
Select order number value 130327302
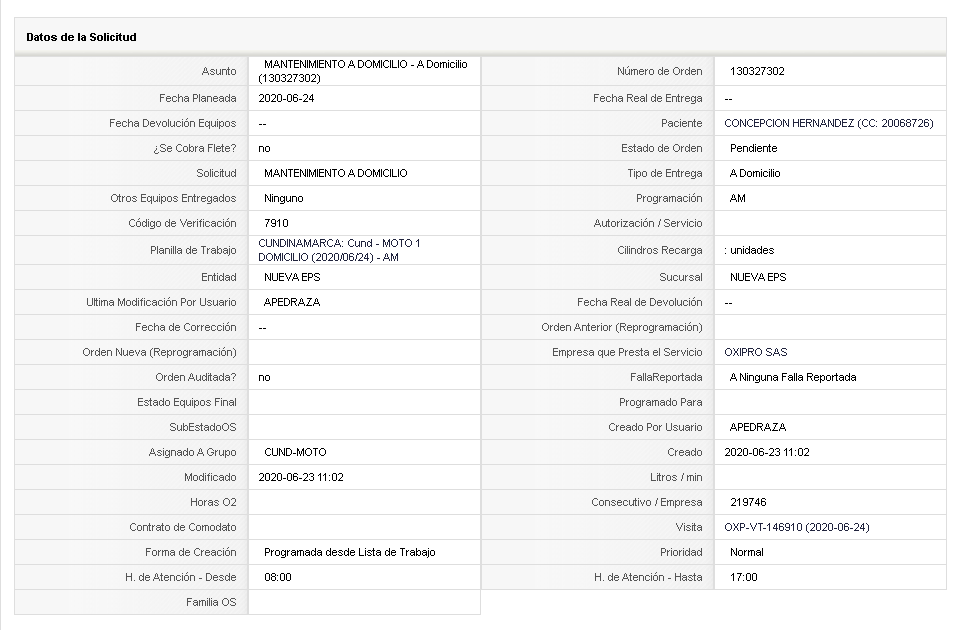[757, 71]
